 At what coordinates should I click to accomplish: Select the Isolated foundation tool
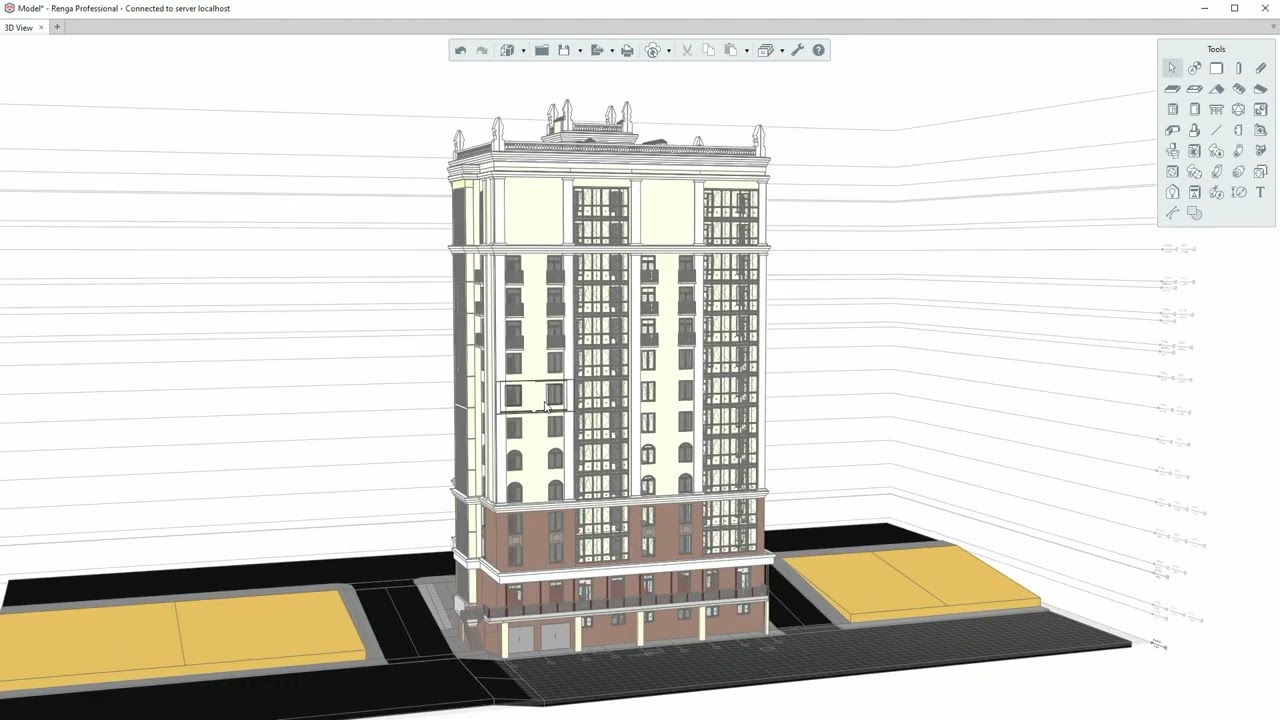pyautogui.click(x=1194, y=130)
